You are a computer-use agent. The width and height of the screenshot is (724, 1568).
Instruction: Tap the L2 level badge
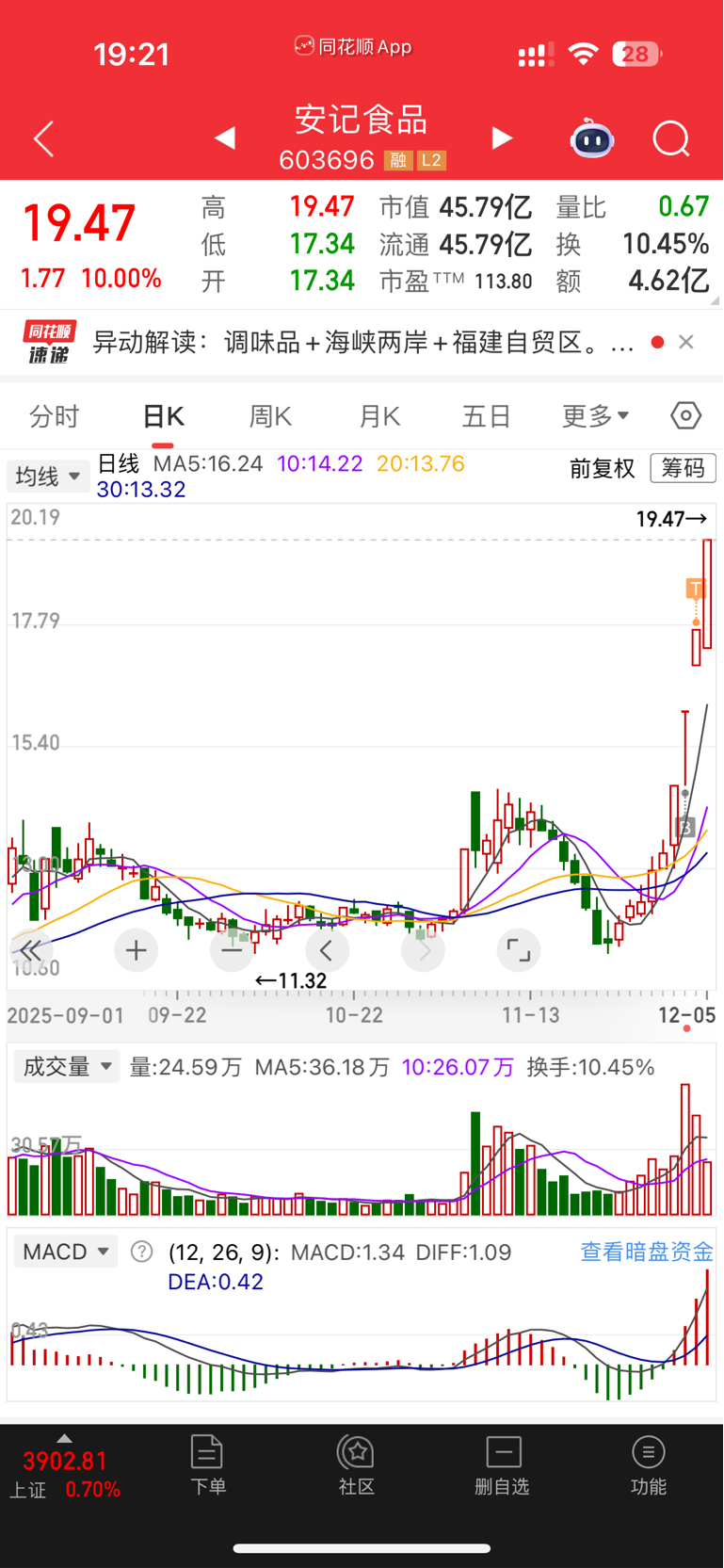(x=431, y=160)
